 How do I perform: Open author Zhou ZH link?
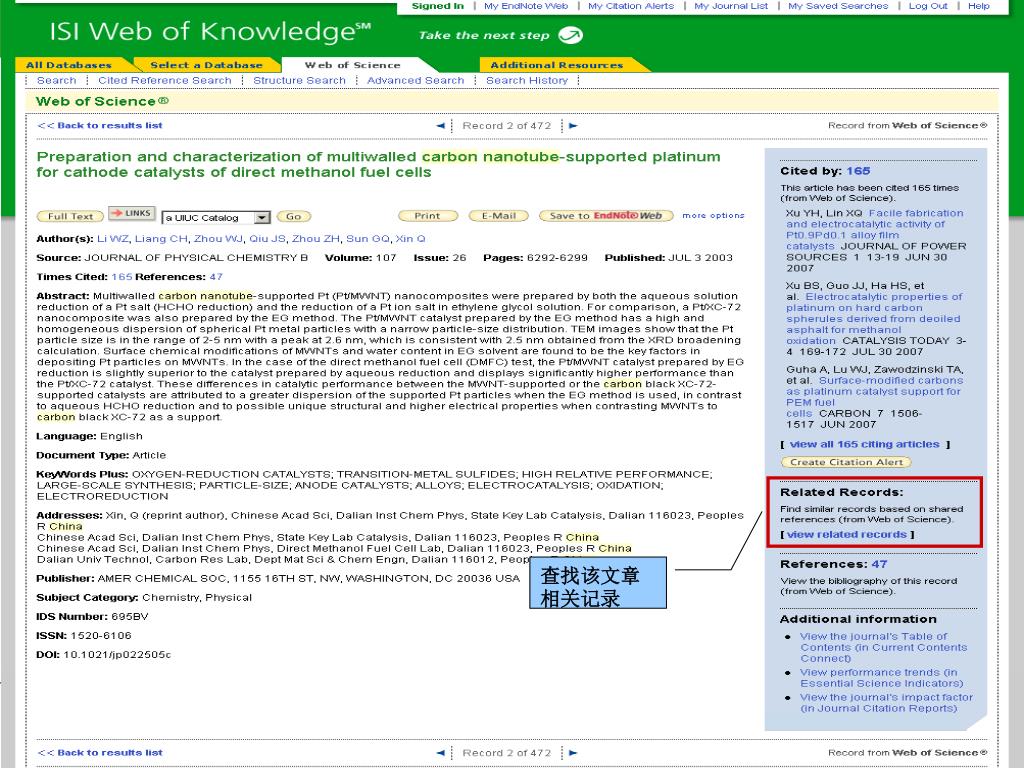(315, 238)
